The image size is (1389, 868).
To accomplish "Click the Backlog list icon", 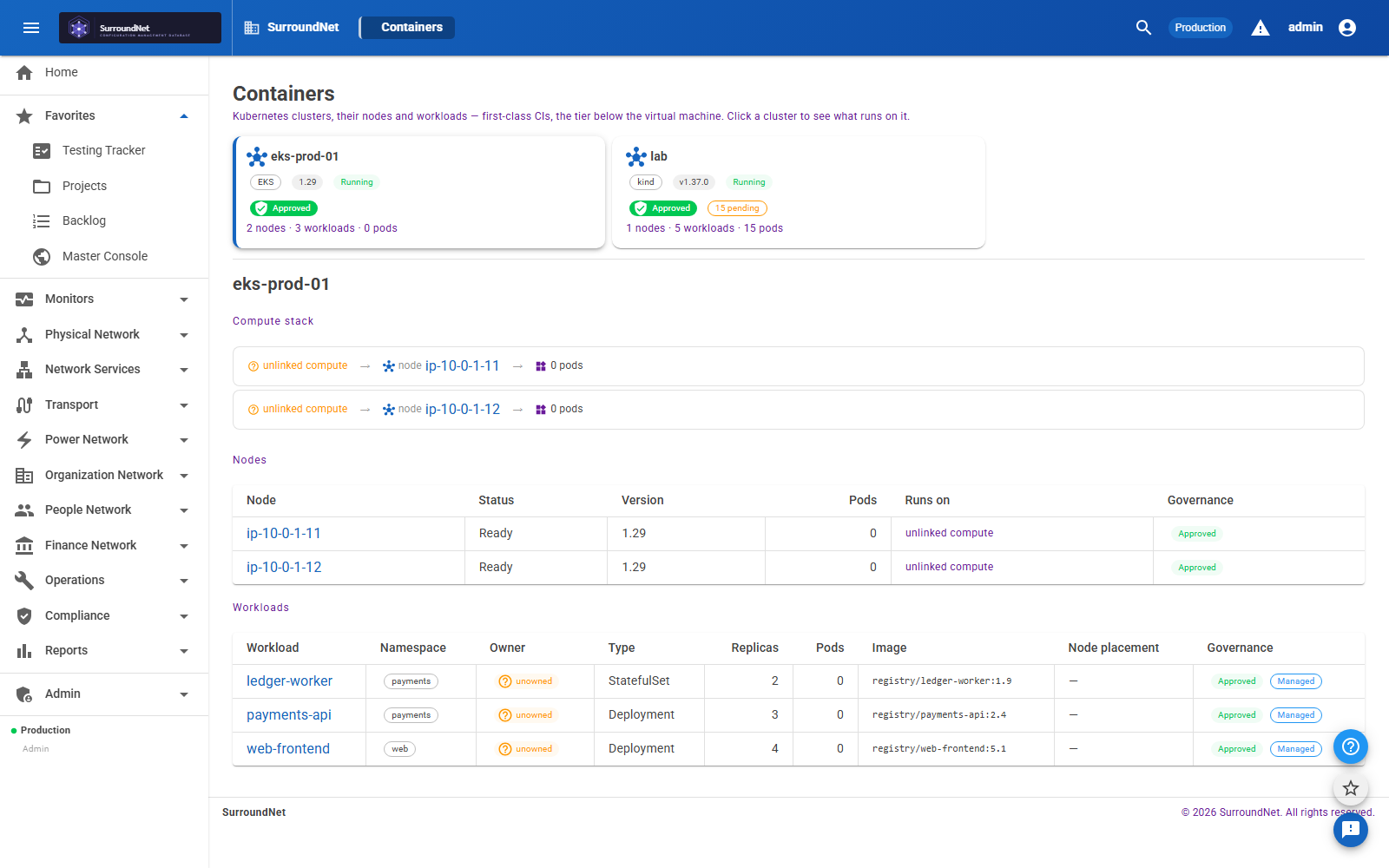I will point(42,221).
